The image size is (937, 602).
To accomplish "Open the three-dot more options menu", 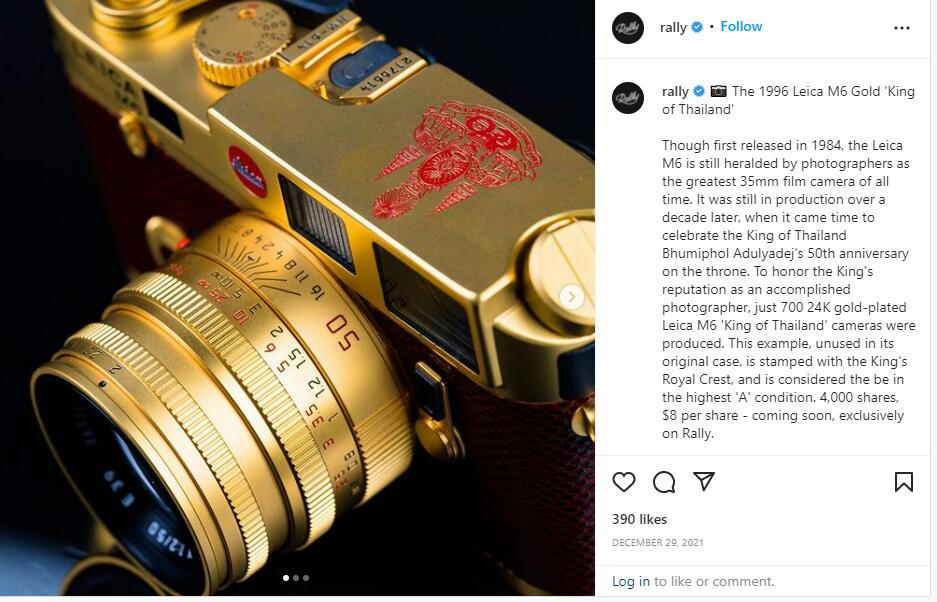I will pos(902,28).
